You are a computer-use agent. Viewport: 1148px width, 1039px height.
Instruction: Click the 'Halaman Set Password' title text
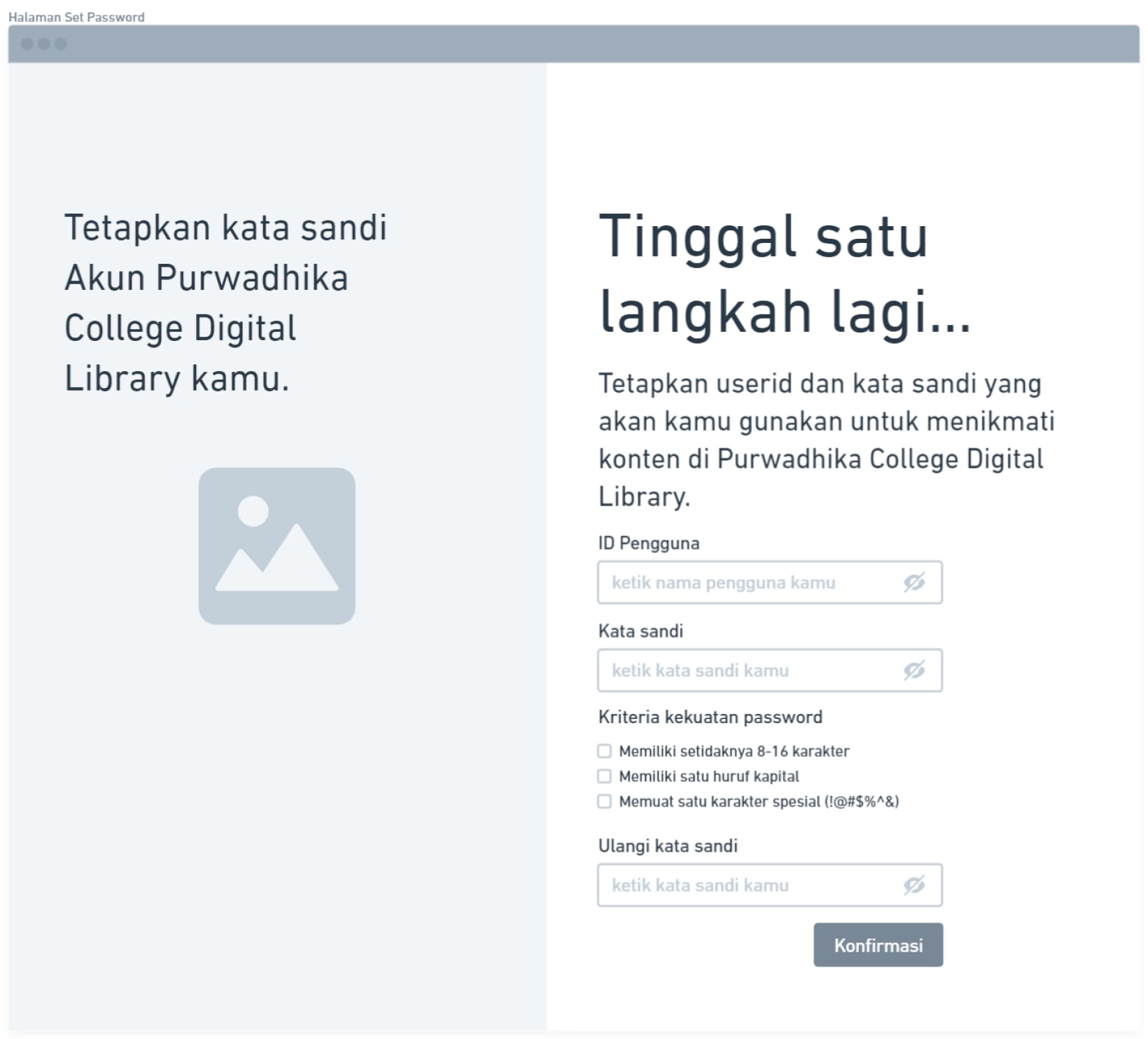click(x=76, y=17)
